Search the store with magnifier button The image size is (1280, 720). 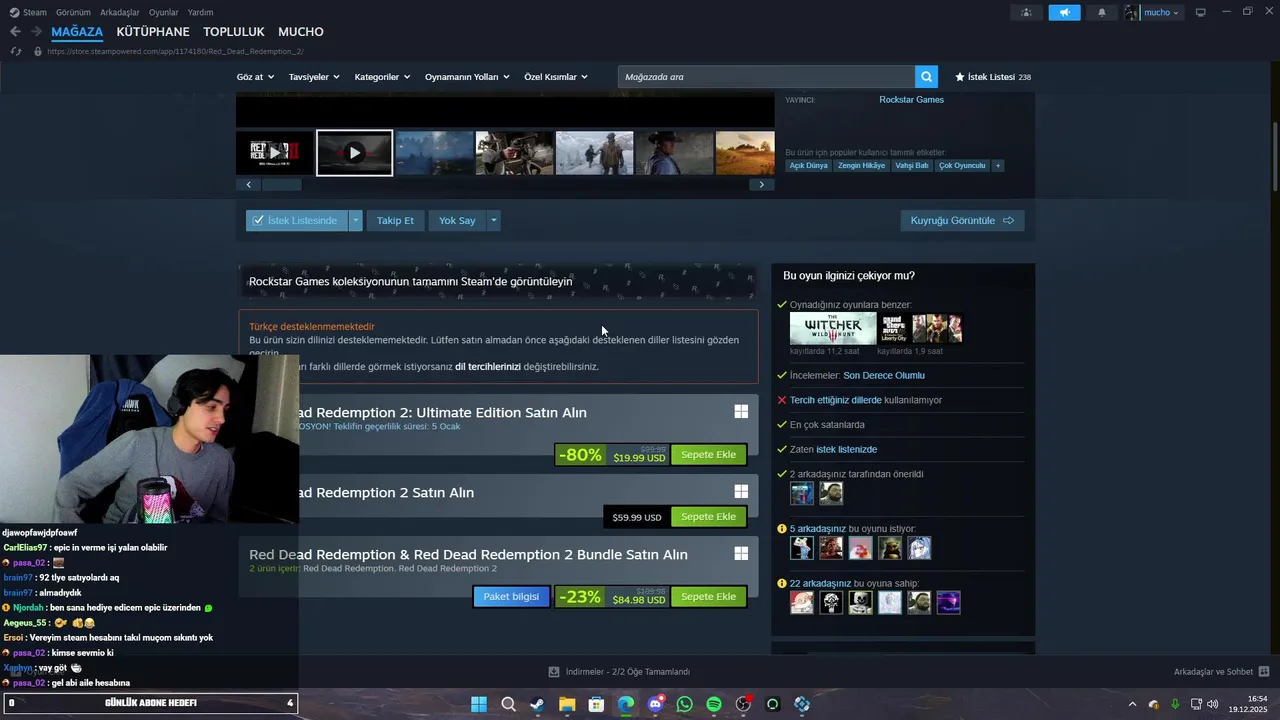tap(927, 77)
